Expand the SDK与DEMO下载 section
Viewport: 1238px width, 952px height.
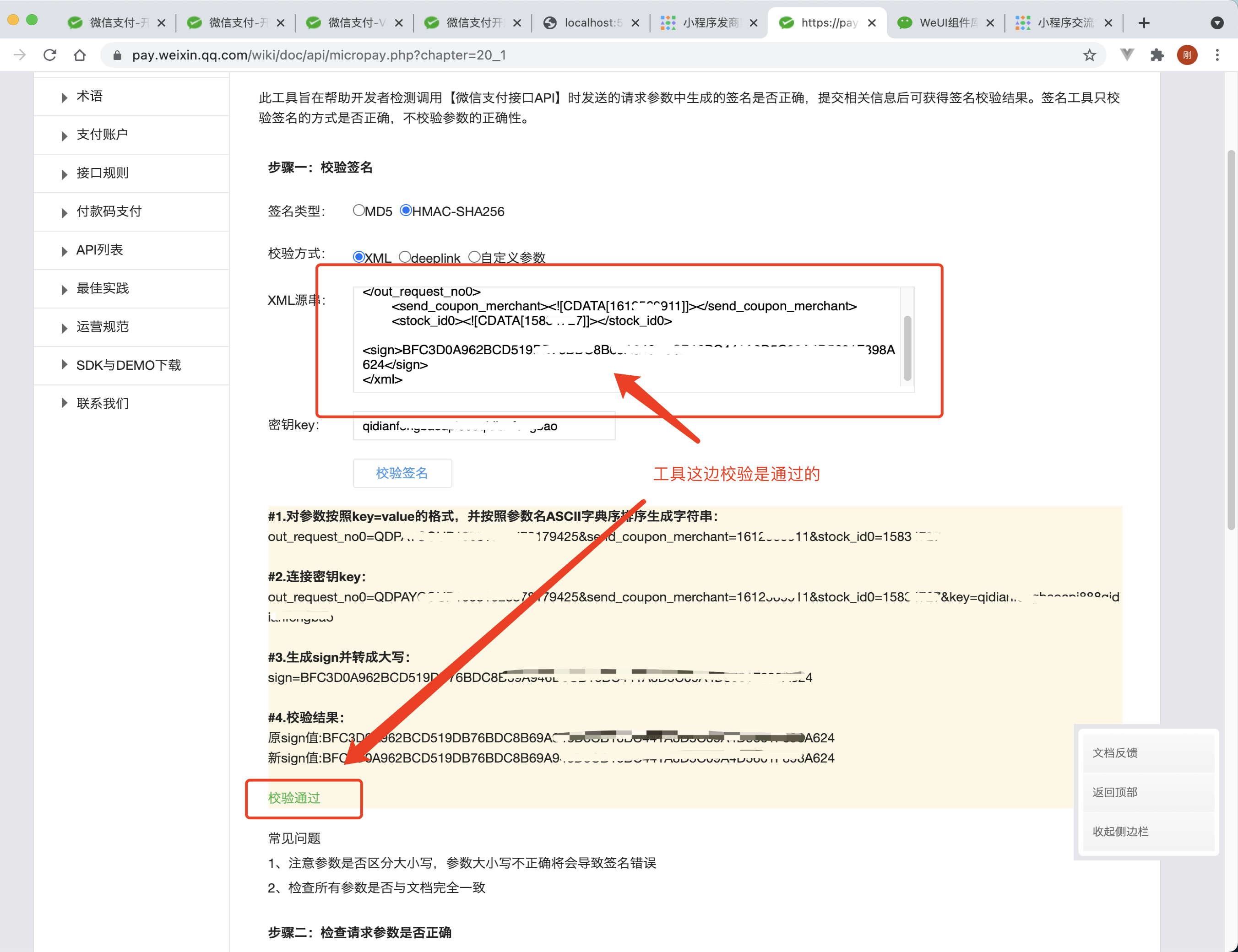[128, 366]
